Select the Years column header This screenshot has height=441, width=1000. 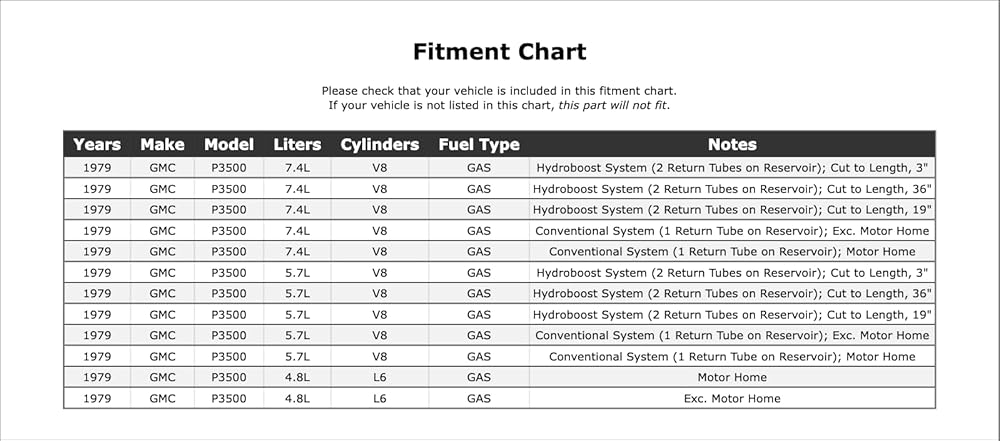tap(97, 145)
